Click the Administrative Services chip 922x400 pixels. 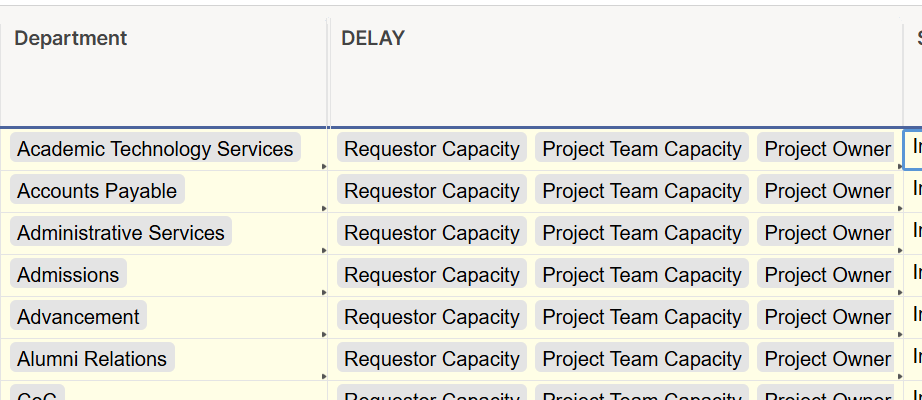click(x=121, y=233)
